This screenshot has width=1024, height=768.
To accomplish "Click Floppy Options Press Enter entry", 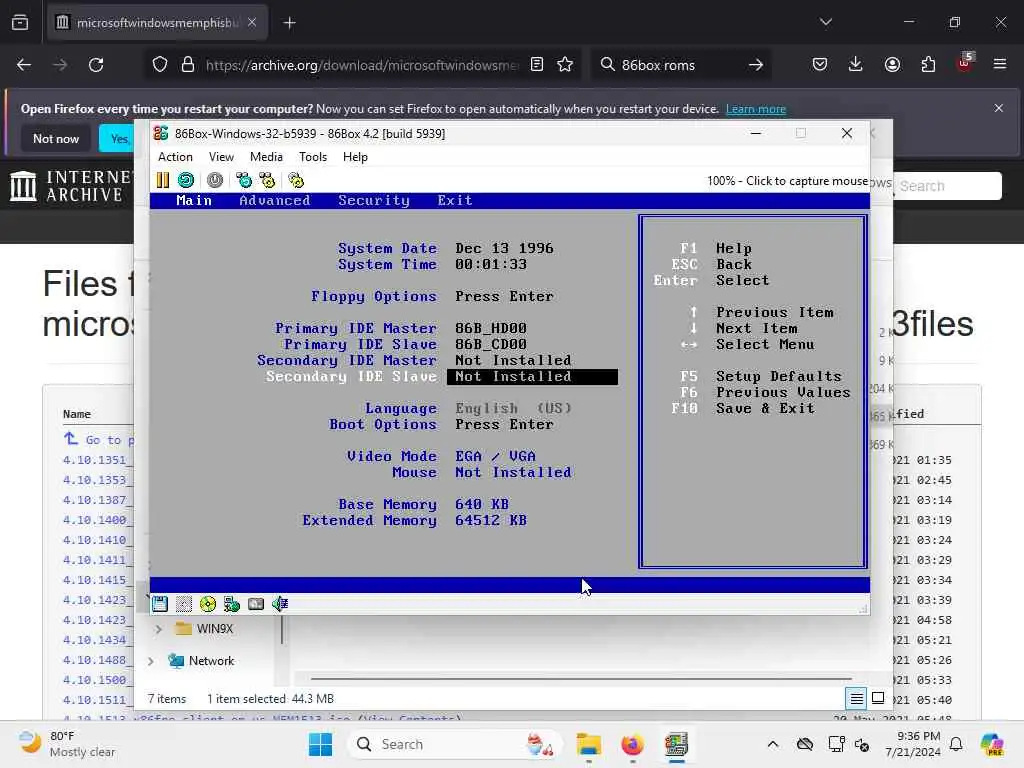I will point(504,296).
